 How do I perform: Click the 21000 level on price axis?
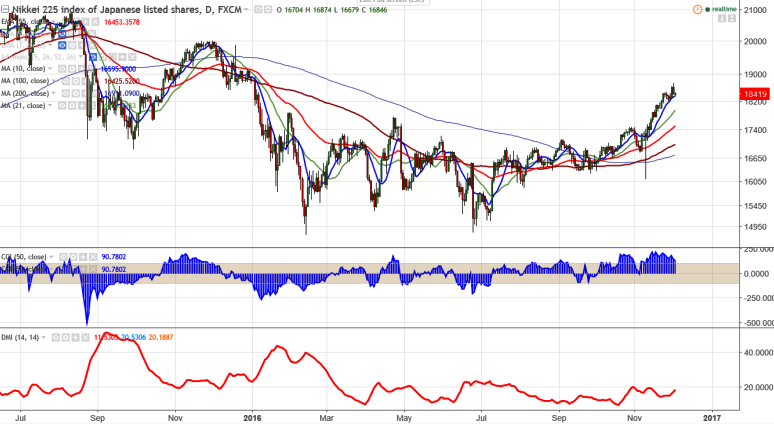[755, 10]
